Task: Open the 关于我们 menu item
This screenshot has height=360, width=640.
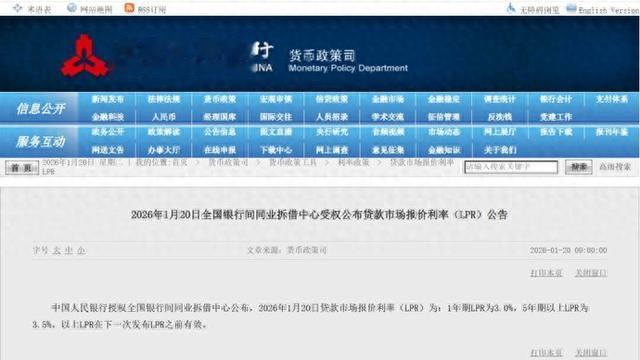Action: 500,150
